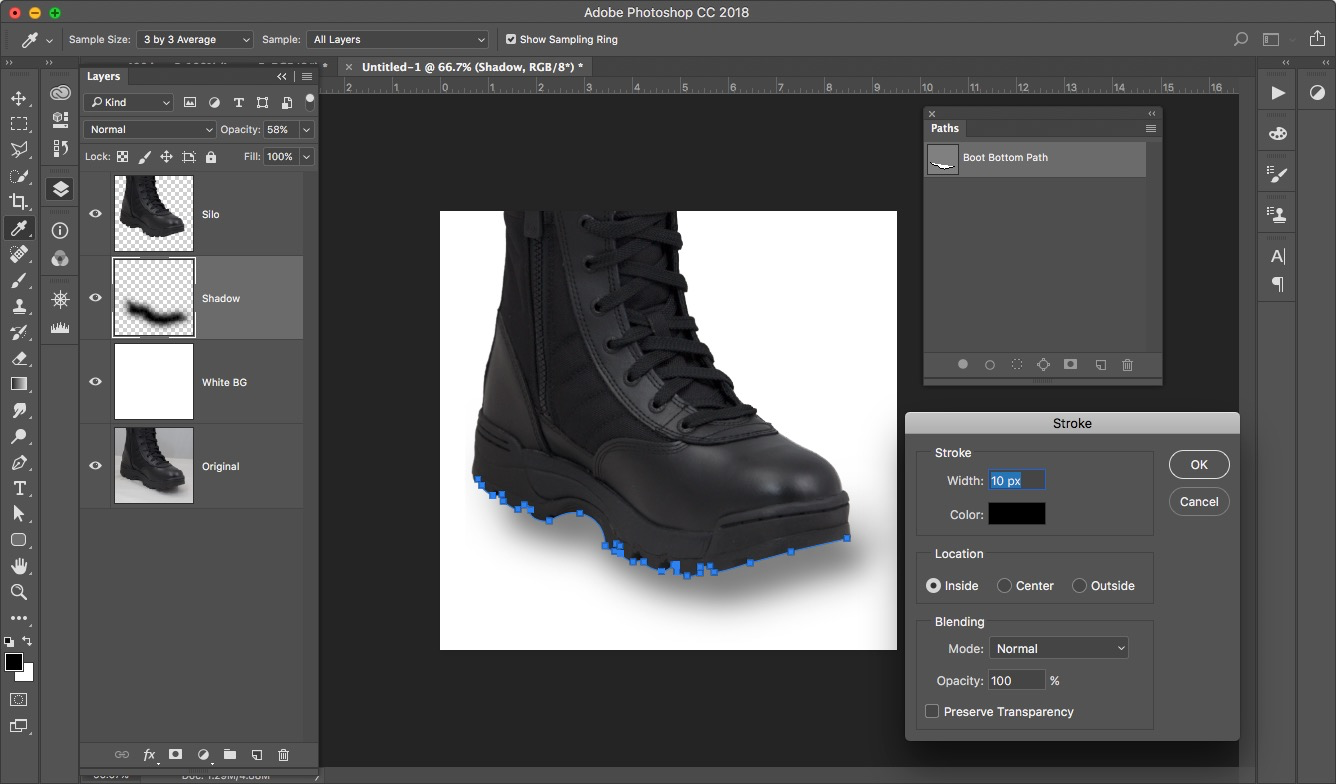Select the Zoom tool
Viewport: 1336px width, 784px height.
pyautogui.click(x=18, y=592)
